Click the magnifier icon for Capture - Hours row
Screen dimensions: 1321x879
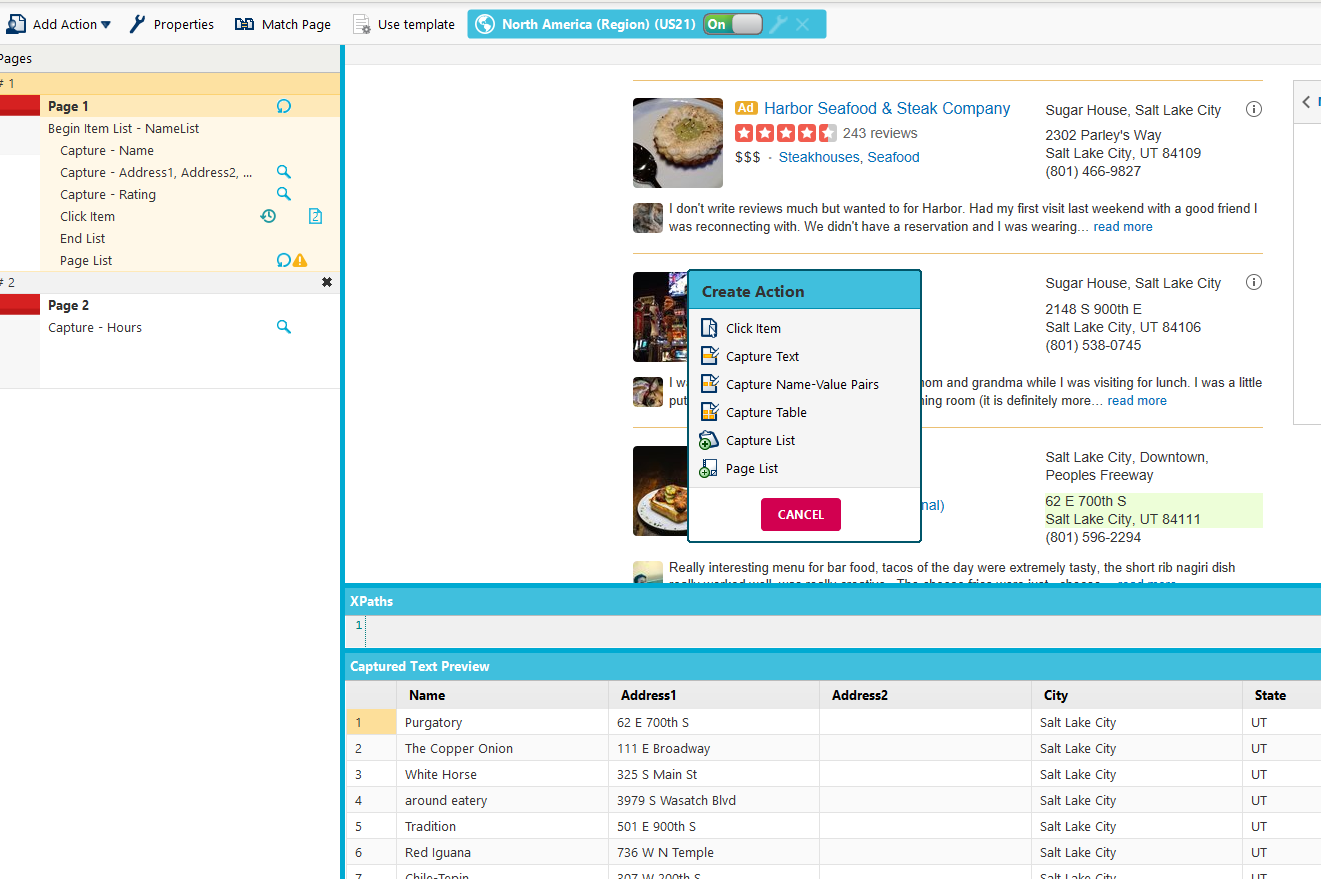[284, 327]
